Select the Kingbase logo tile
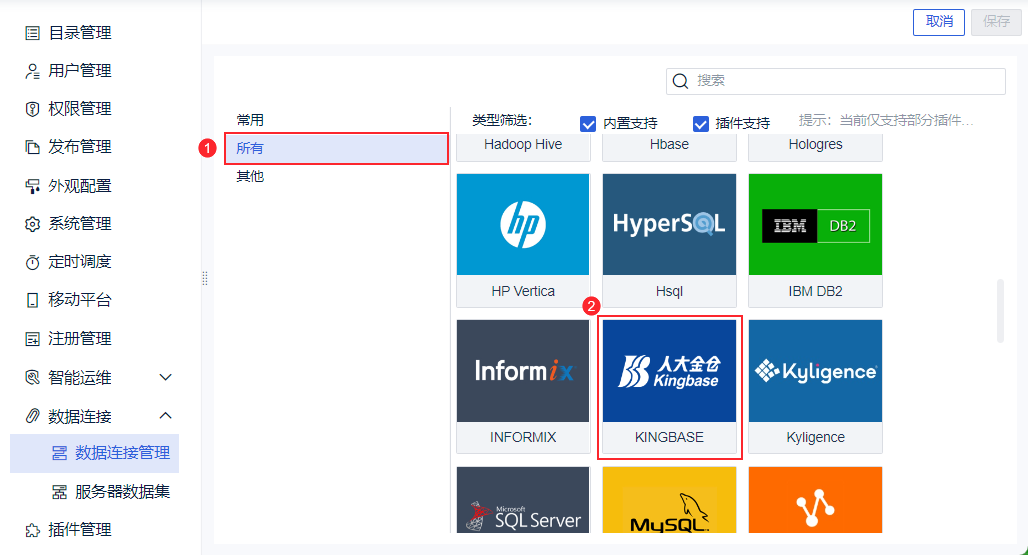The height and width of the screenshot is (555, 1028). [669, 371]
